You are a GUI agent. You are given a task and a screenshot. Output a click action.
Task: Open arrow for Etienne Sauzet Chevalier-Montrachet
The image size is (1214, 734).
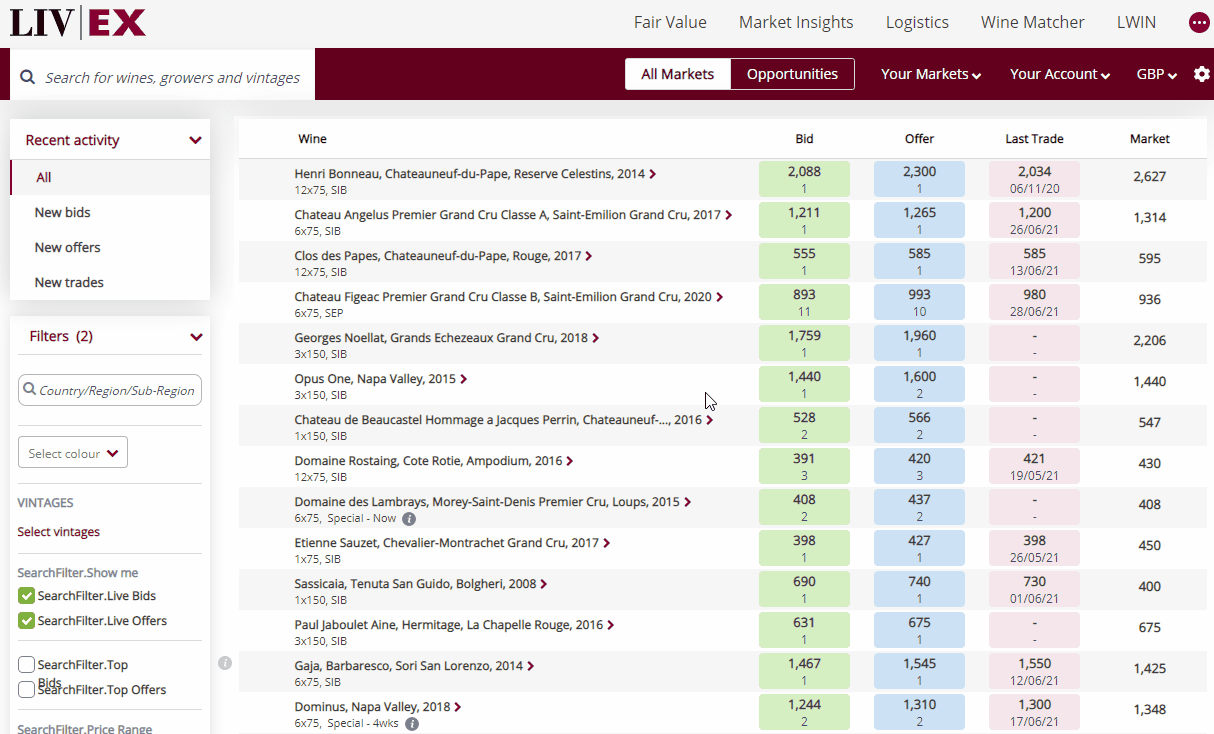tap(606, 543)
